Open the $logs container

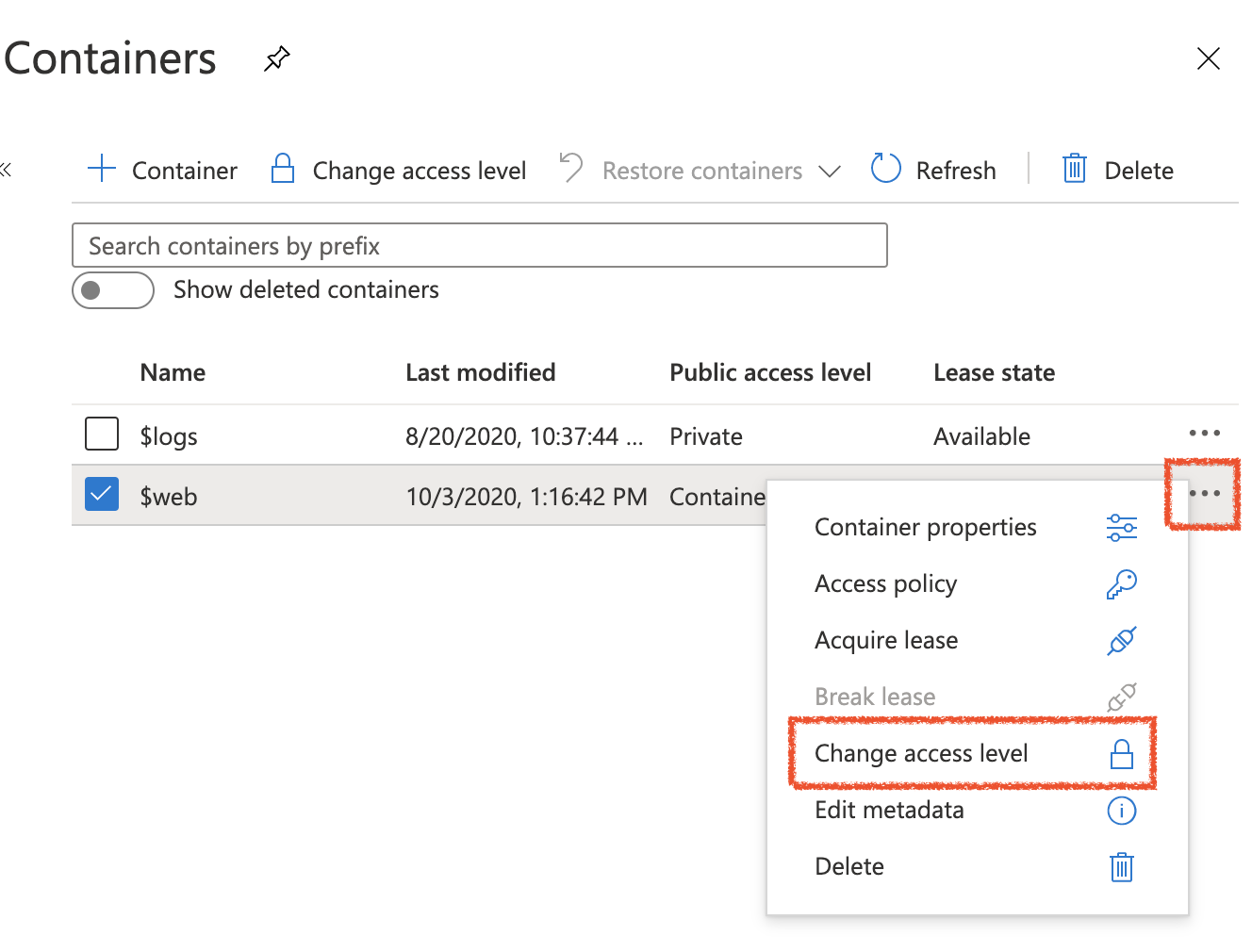pos(169,436)
